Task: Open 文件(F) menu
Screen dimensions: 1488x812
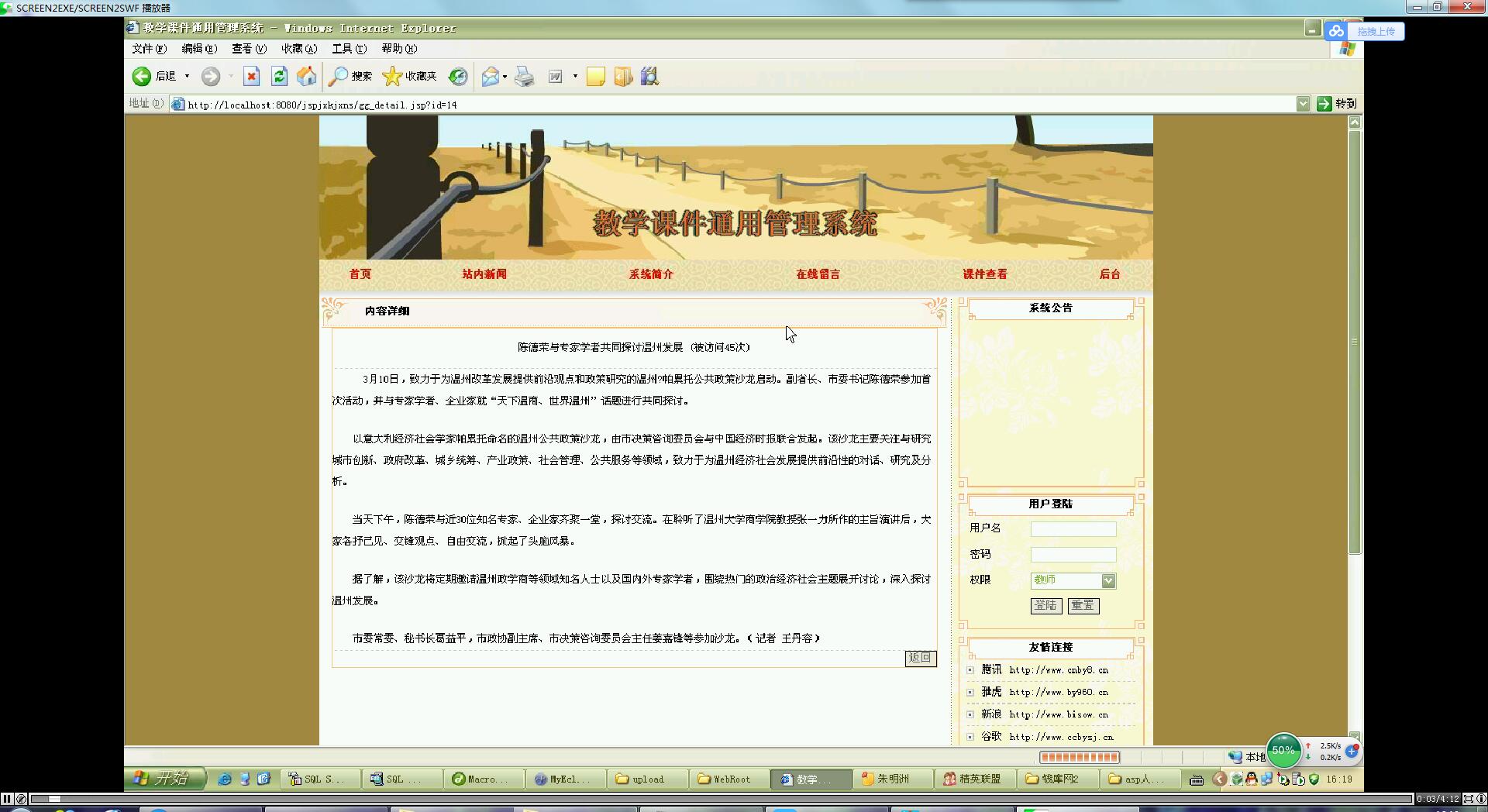Action: [x=149, y=49]
